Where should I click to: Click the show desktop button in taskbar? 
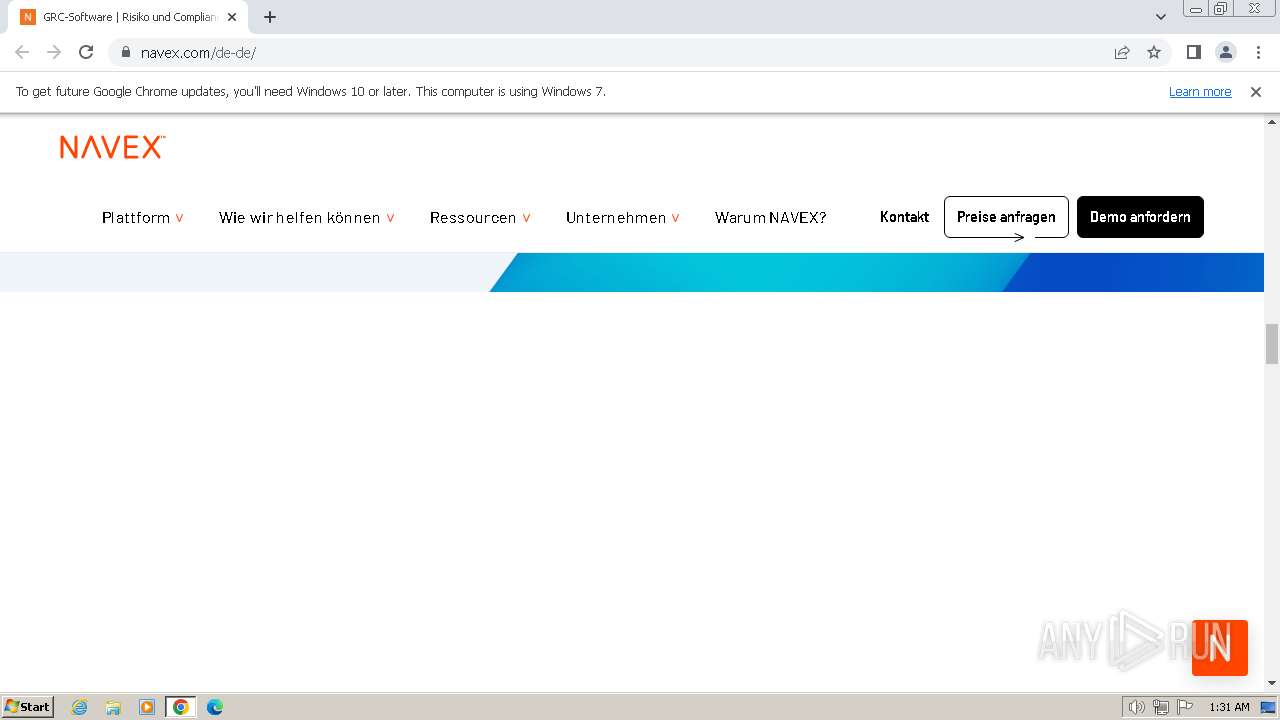[x=1269, y=707]
